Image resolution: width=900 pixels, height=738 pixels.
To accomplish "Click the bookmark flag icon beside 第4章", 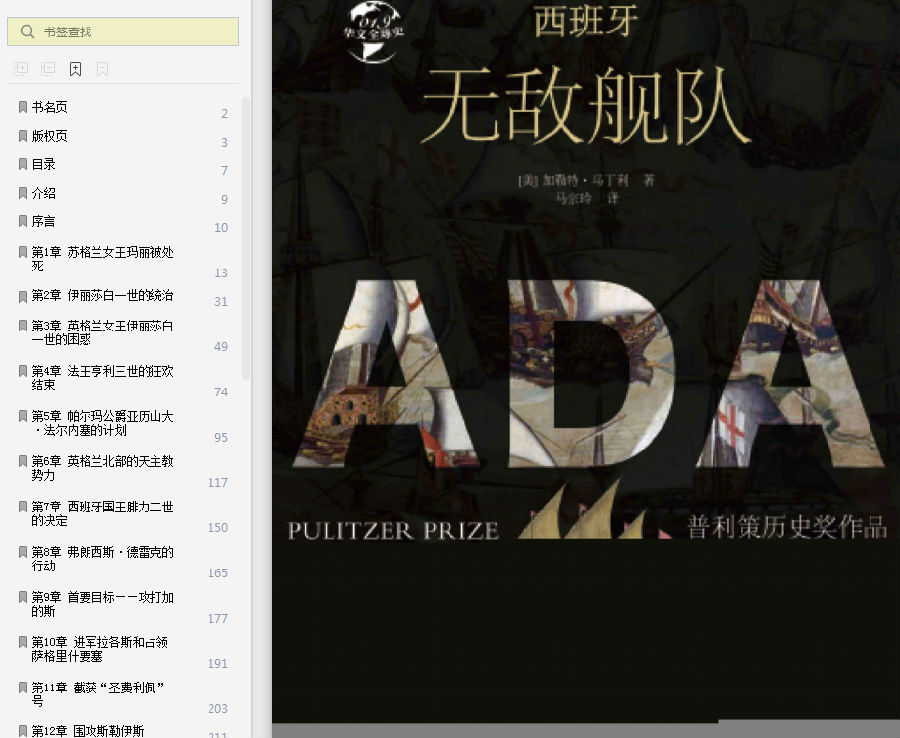I will (23, 371).
